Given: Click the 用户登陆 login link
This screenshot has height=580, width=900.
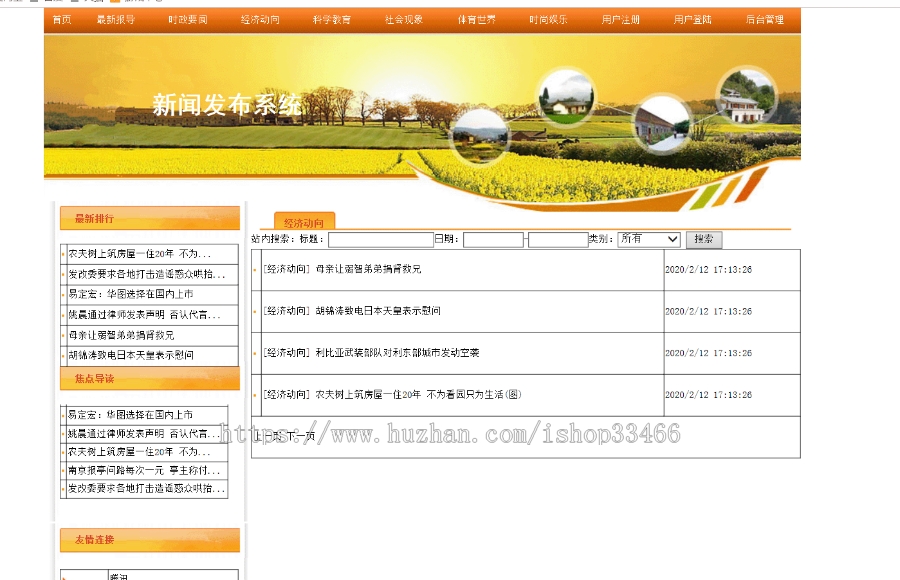Looking at the screenshot, I should [691, 19].
